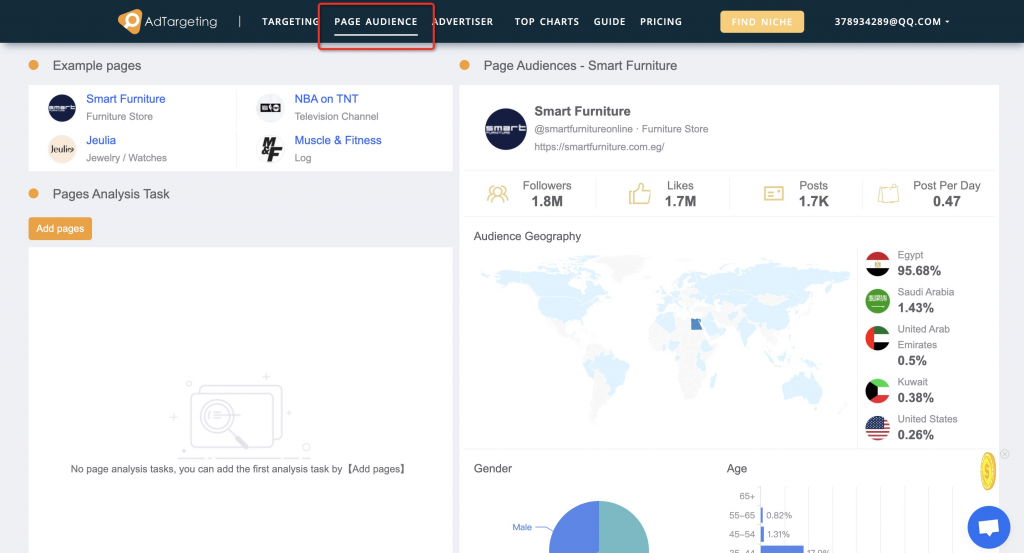1024x553 pixels.
Task: Open the NBA on TNT page link
Action: coord(326,99)
